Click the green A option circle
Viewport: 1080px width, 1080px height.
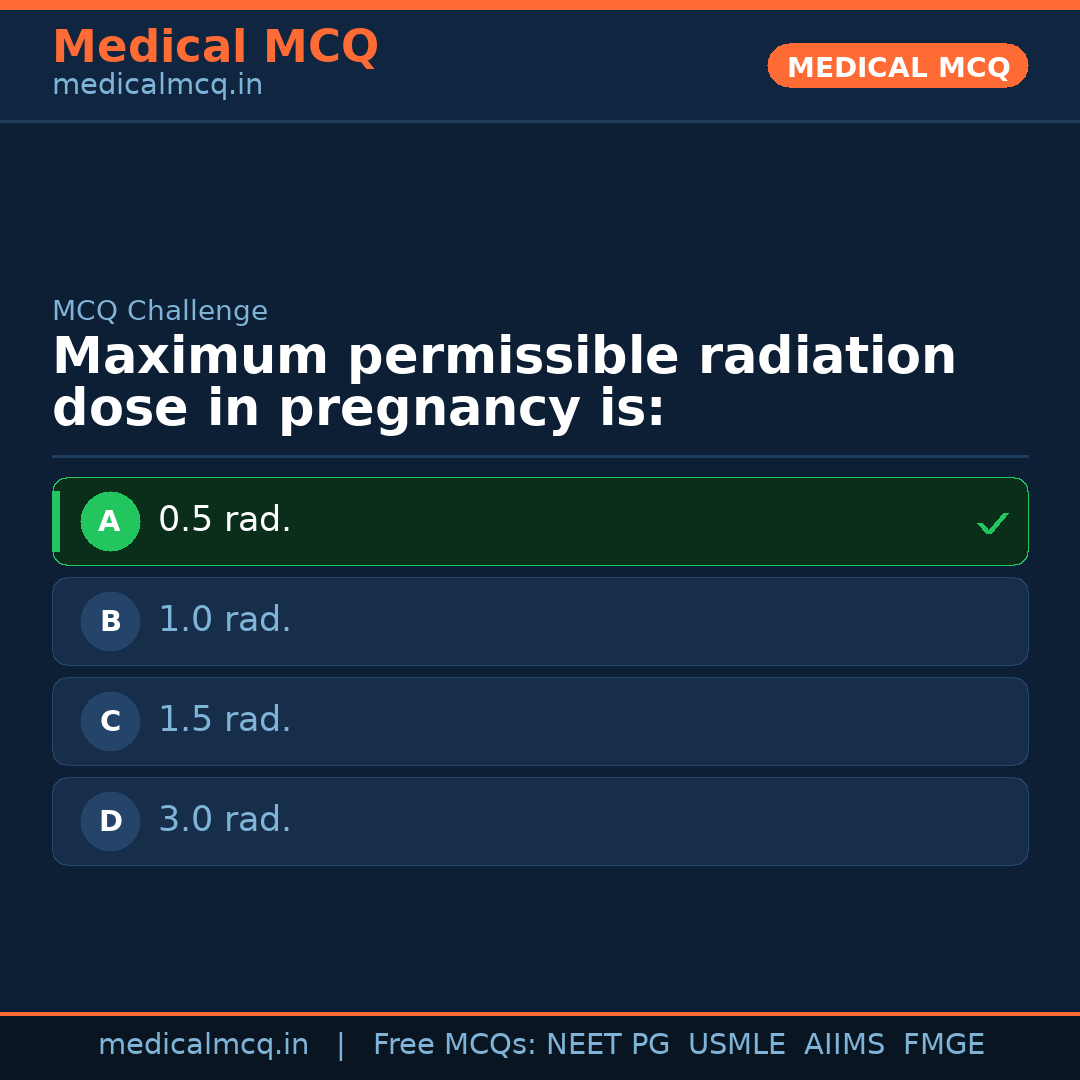[x=110, y=521]
